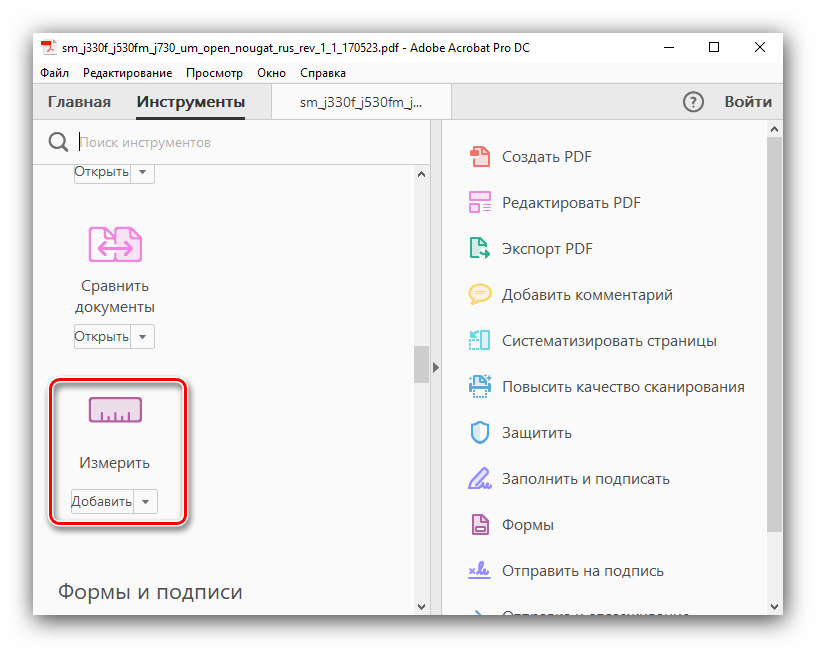Expand dropdown arrow next to Добавить button
This screenshot has height=648, width=816.
tap(146, 501)
